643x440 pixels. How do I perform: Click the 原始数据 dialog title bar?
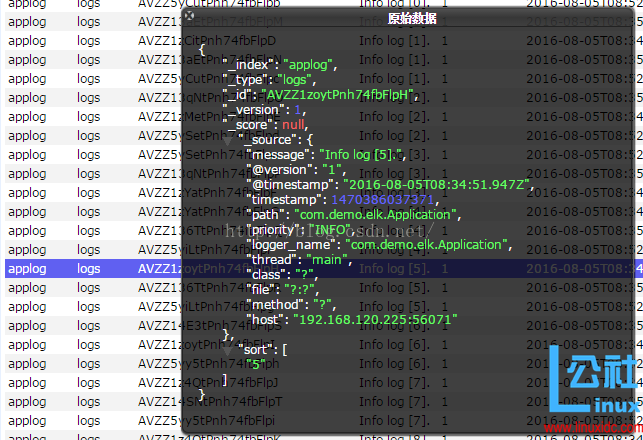[x=410, y=18]
